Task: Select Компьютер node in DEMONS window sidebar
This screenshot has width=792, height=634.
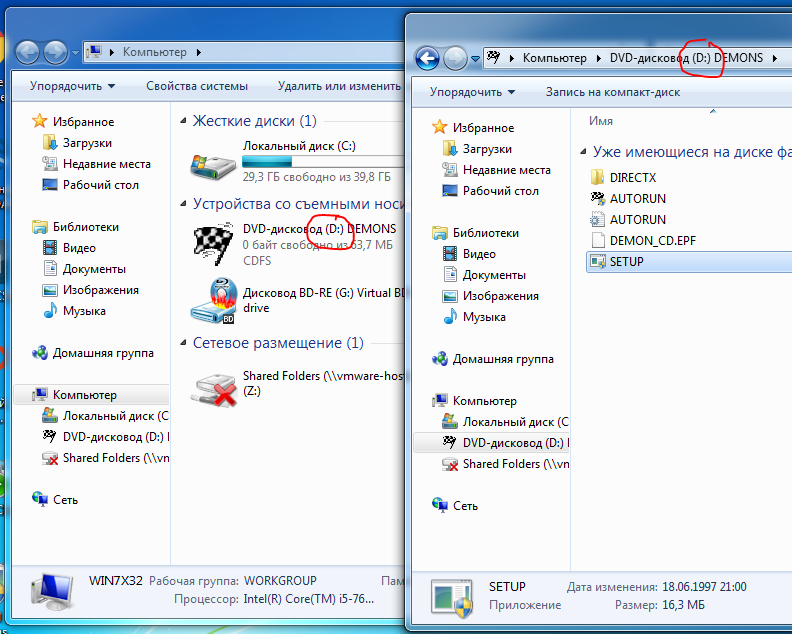Action: coord(484,401)
